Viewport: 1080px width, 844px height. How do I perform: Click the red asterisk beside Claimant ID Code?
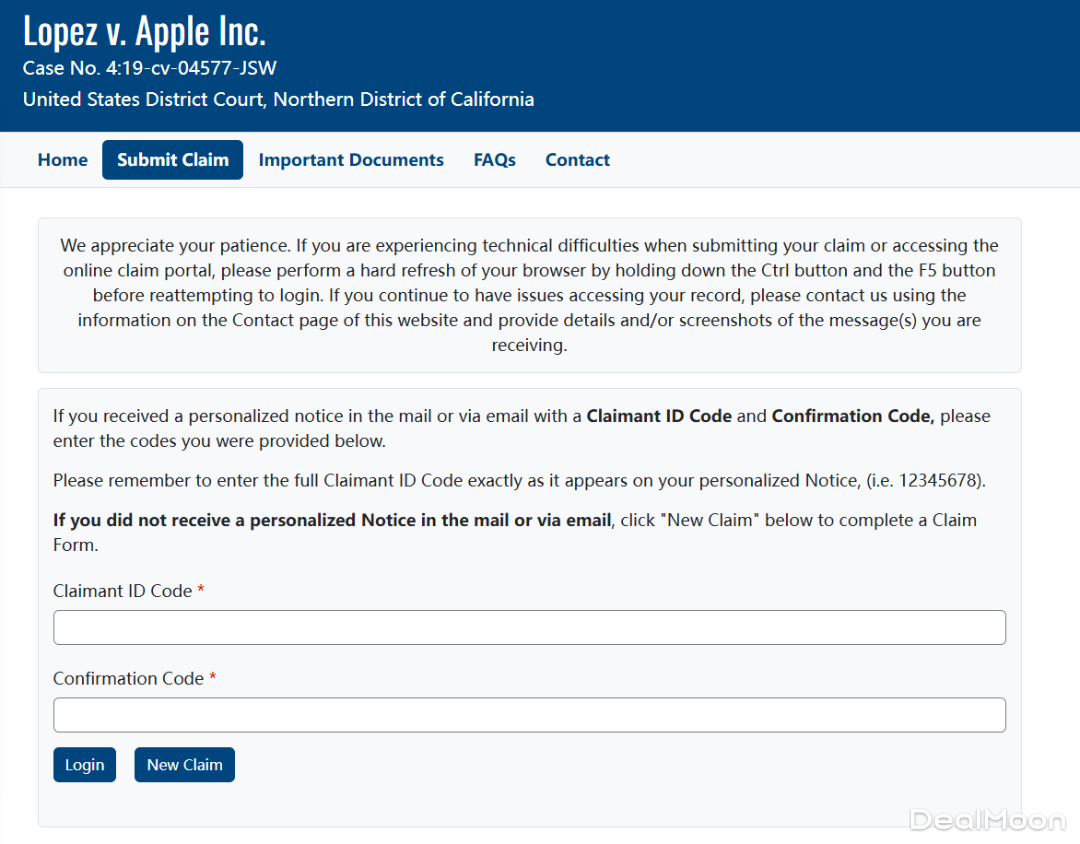click(x=201, y=591)
